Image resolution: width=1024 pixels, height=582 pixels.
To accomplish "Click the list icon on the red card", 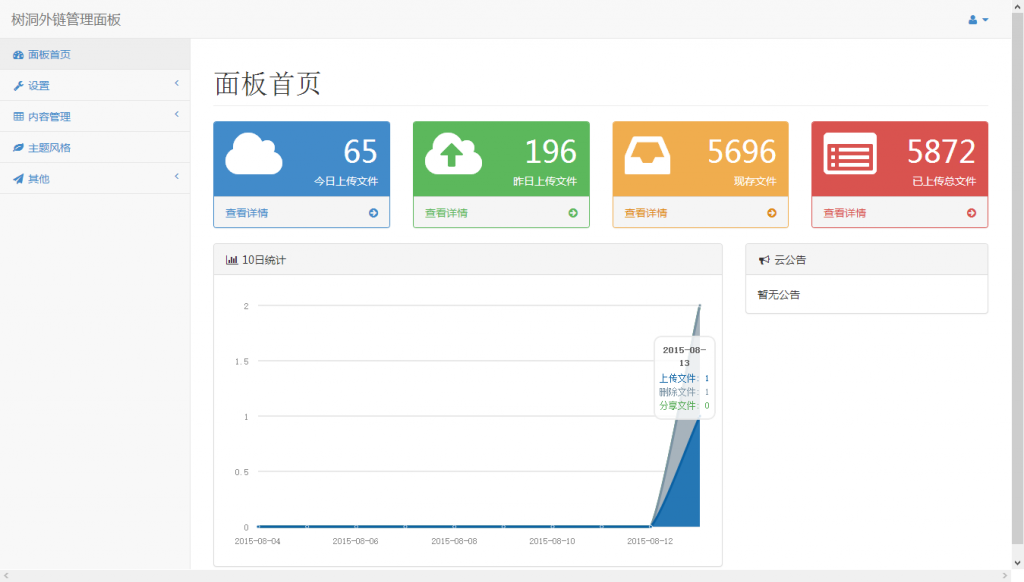I will click(x=850, y=154).
